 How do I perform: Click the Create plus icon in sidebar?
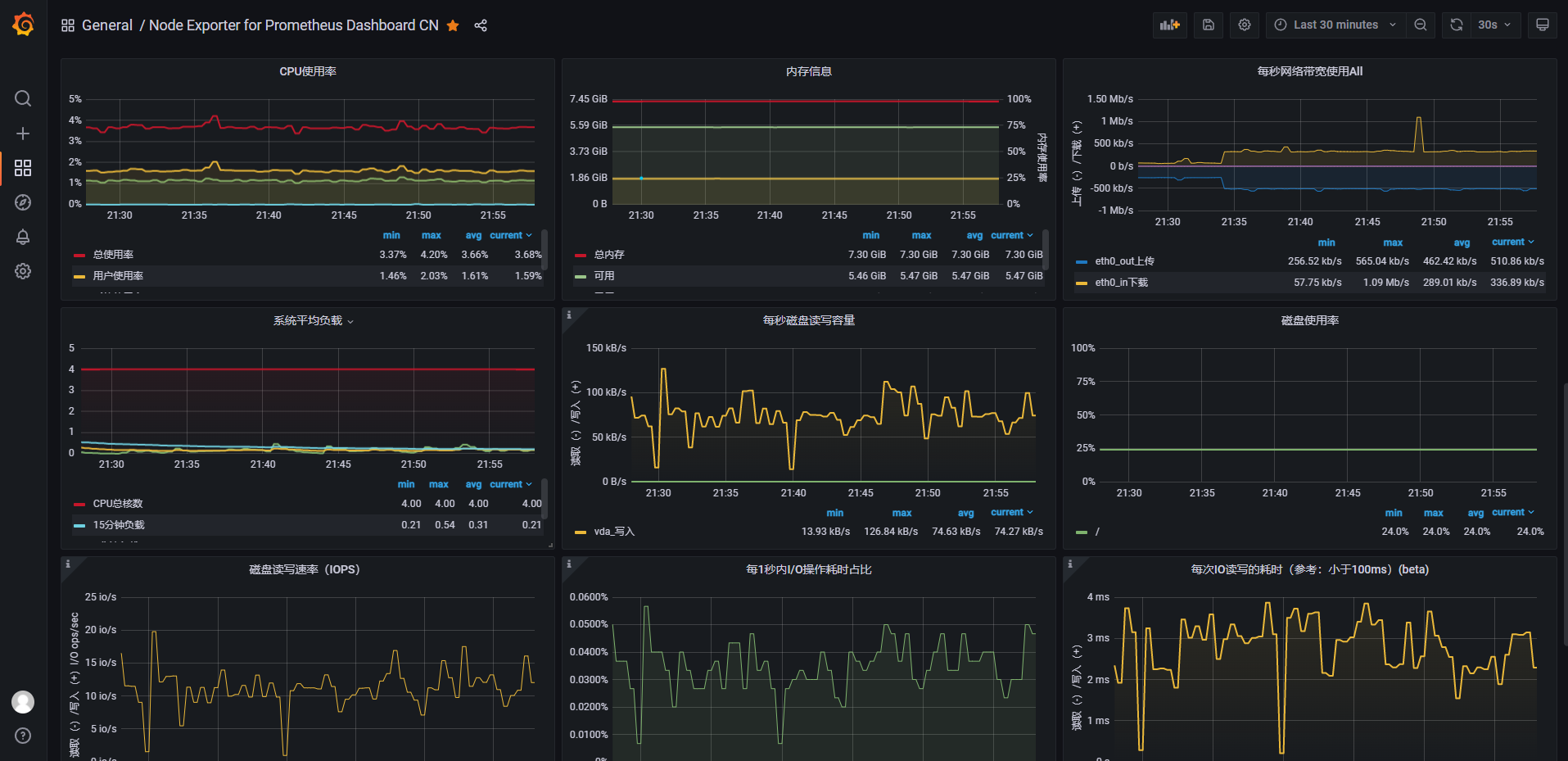pyautogui.click(x=23, y=134)
